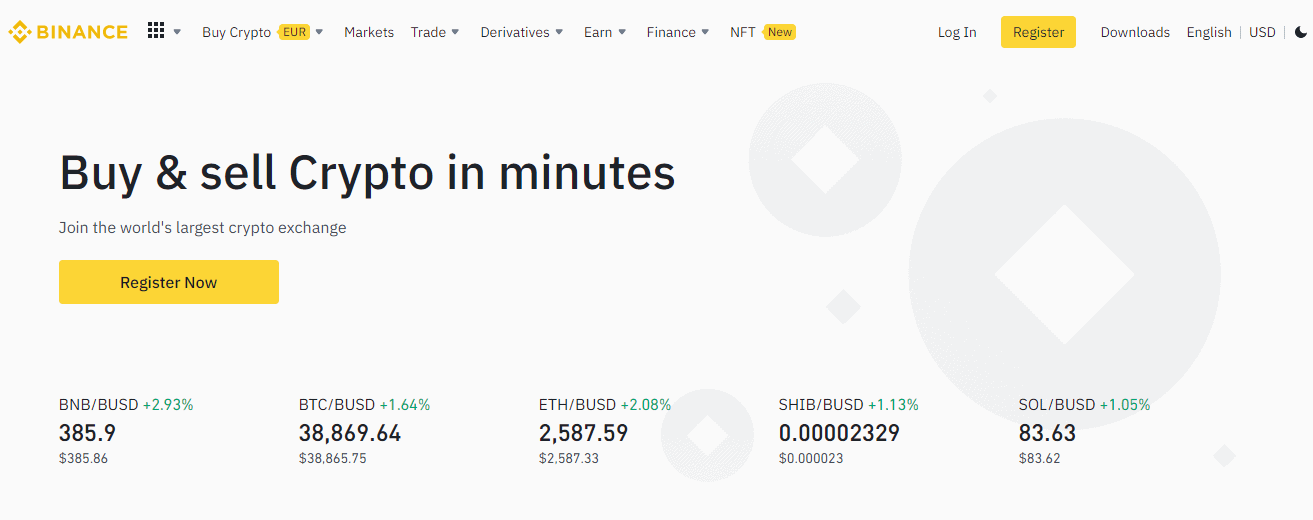Viewport: 1313px width, 520px height.
Task: Go to Markets page
Action: tap(369, 32)
